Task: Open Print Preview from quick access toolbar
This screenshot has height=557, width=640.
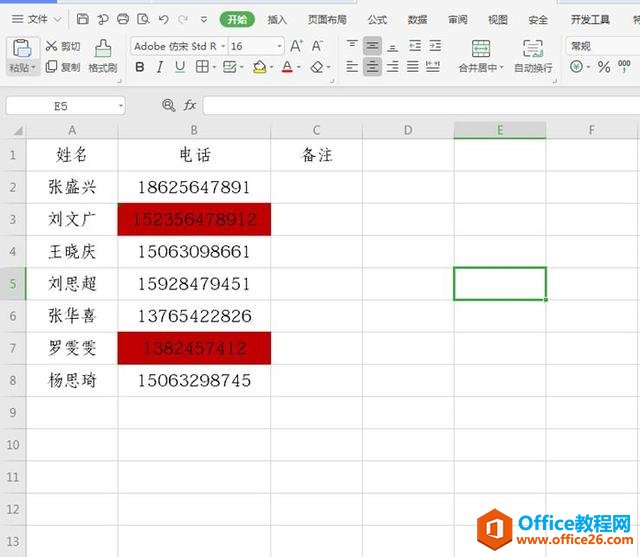Action: (x=143, y=19)
